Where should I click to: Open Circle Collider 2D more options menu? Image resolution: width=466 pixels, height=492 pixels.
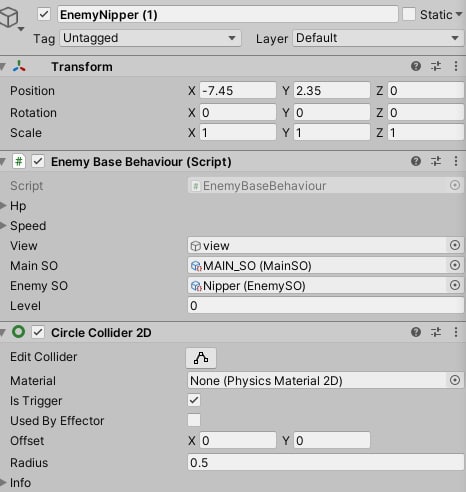point(456,332)
